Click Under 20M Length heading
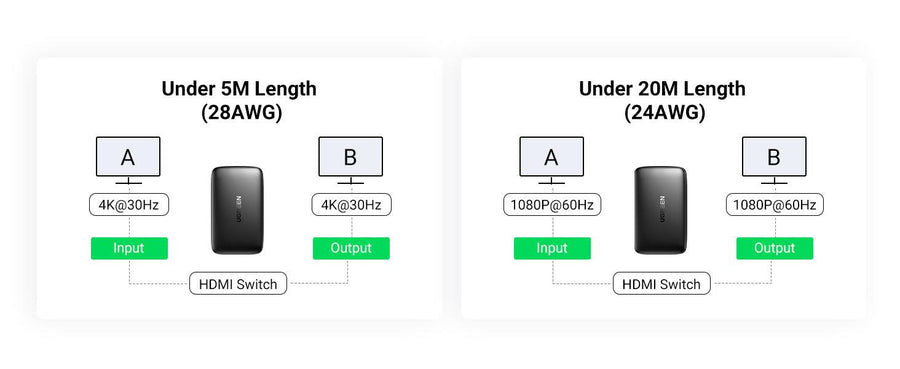The width and height of the screenshot is (900, 369). (662, 89)
